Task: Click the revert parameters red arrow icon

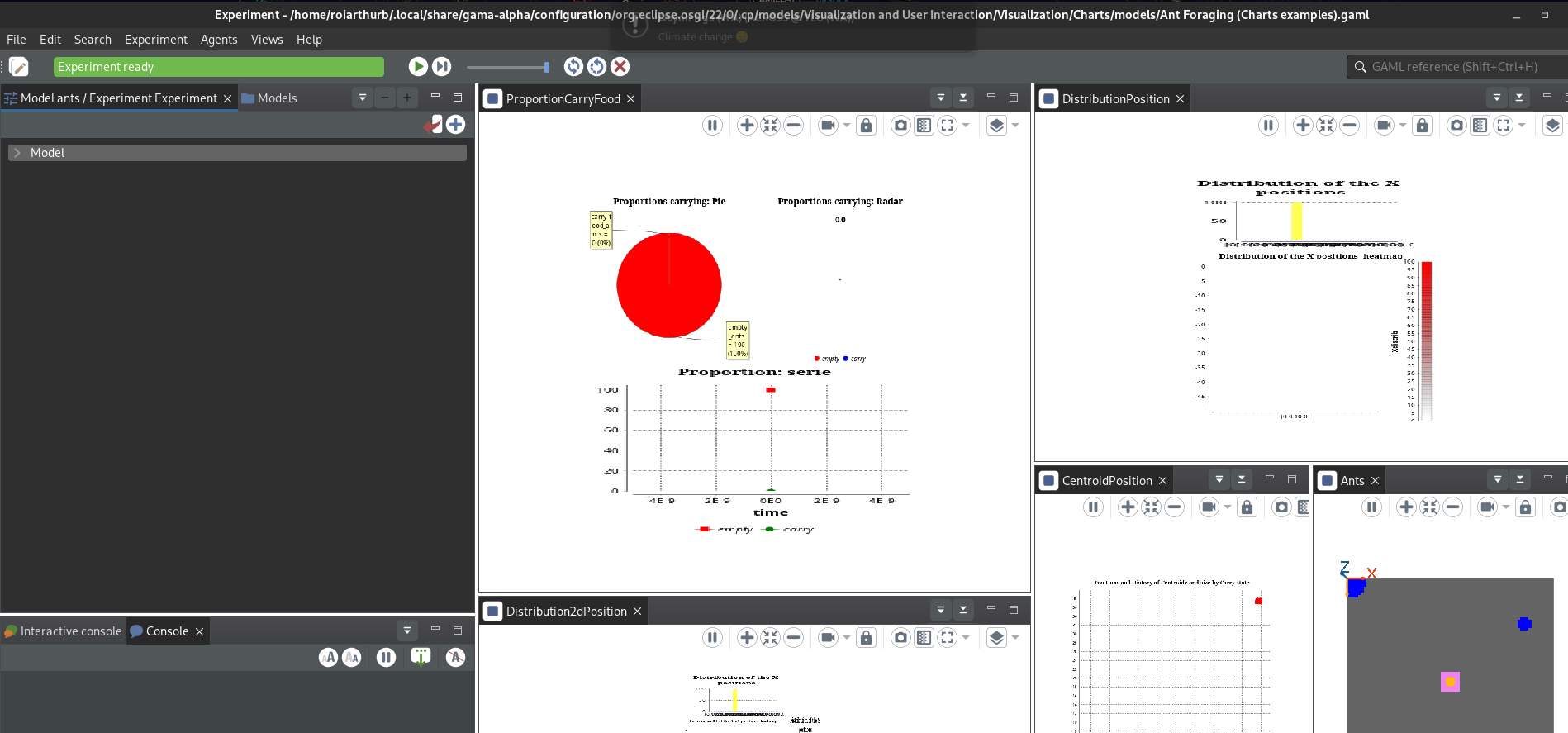Action: (x=433, y=125)
